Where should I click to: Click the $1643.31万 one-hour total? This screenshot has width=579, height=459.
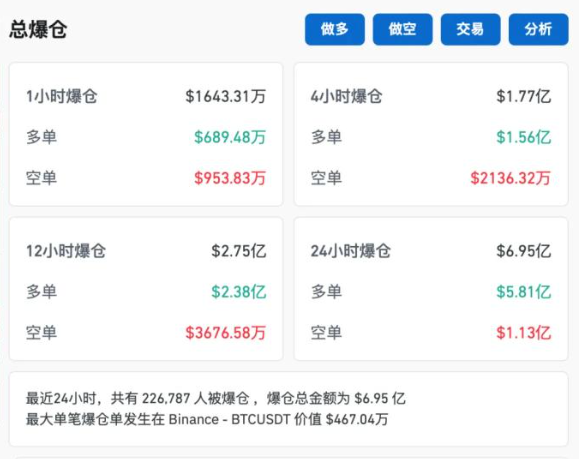[x=226, y=96]
